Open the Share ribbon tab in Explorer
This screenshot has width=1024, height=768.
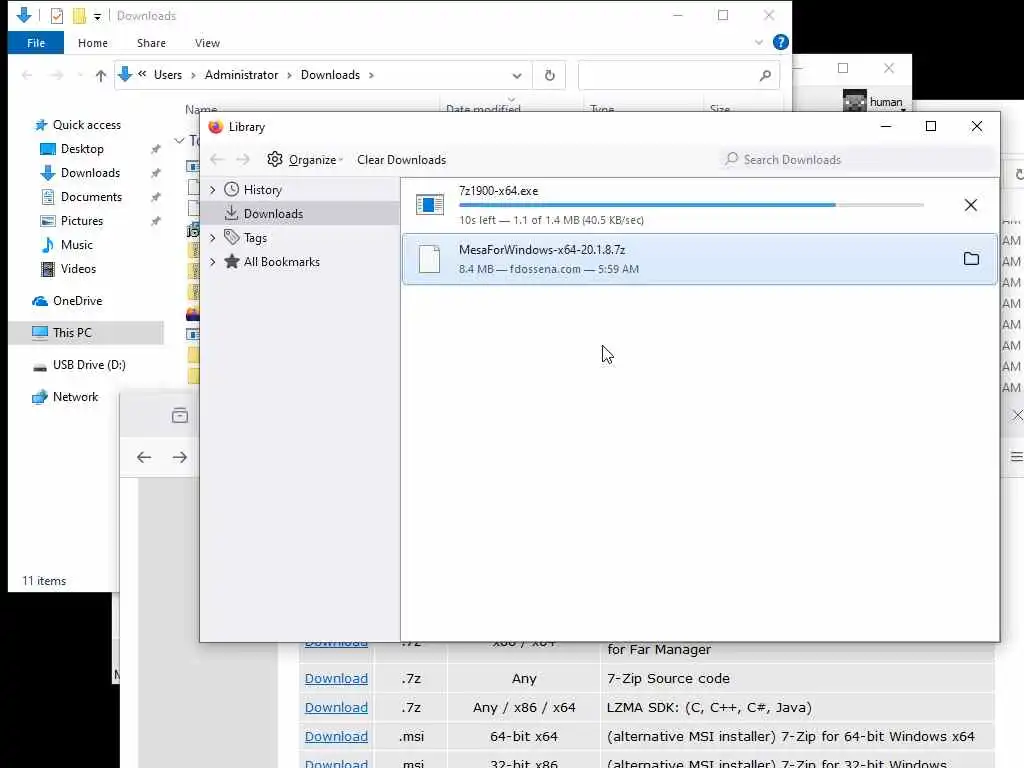151,43
